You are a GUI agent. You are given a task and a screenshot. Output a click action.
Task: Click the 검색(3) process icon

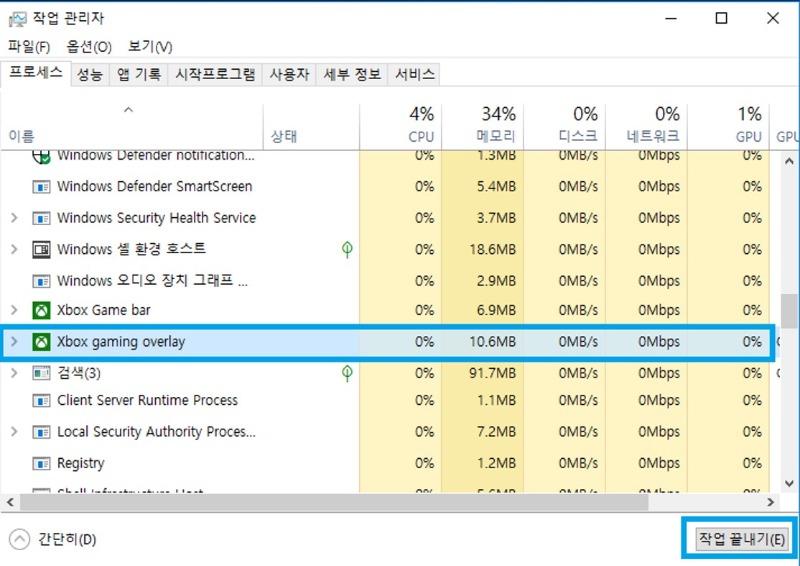coord(41,374)
